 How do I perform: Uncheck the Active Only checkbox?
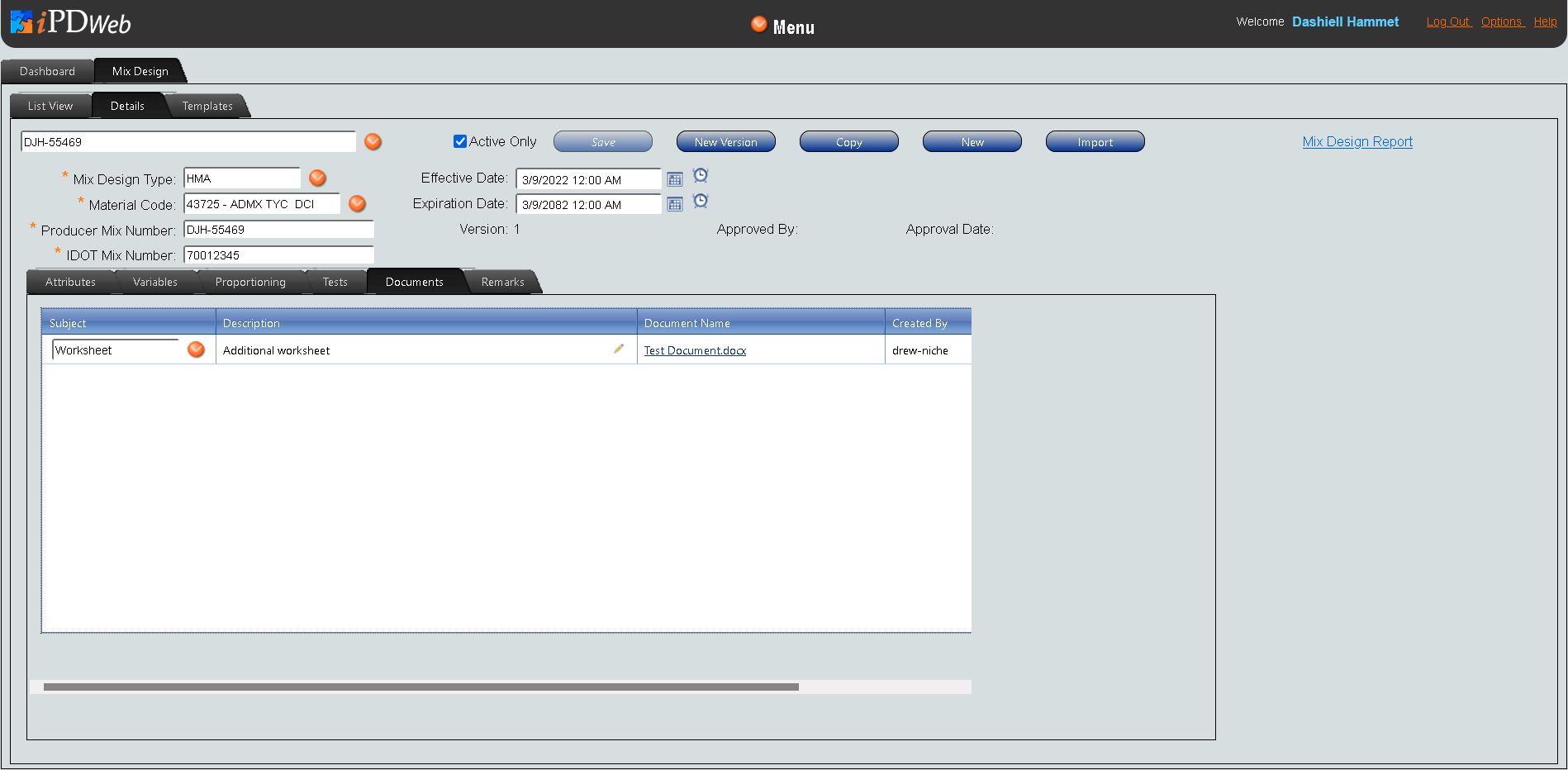tap(460, 141)
